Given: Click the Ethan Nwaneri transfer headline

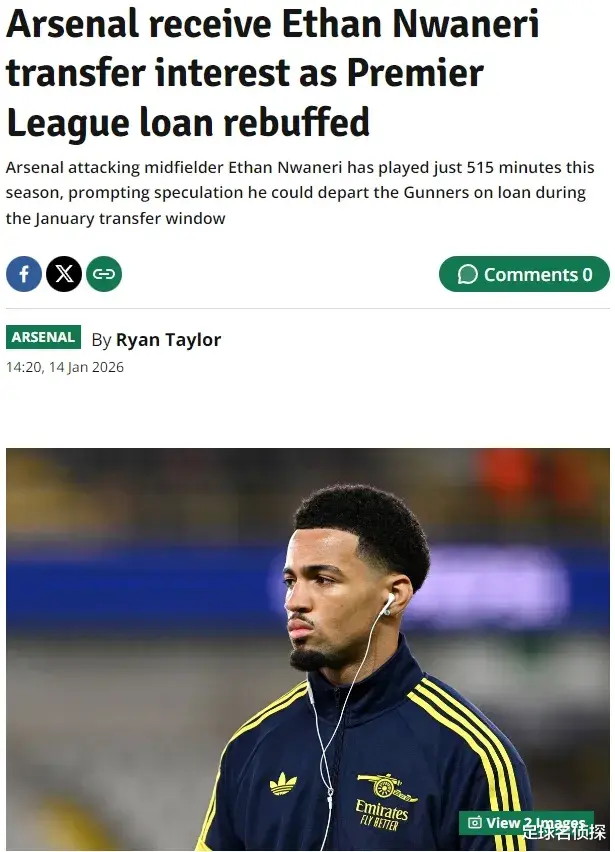Looking at the screenshot, I should coord(273,73).
